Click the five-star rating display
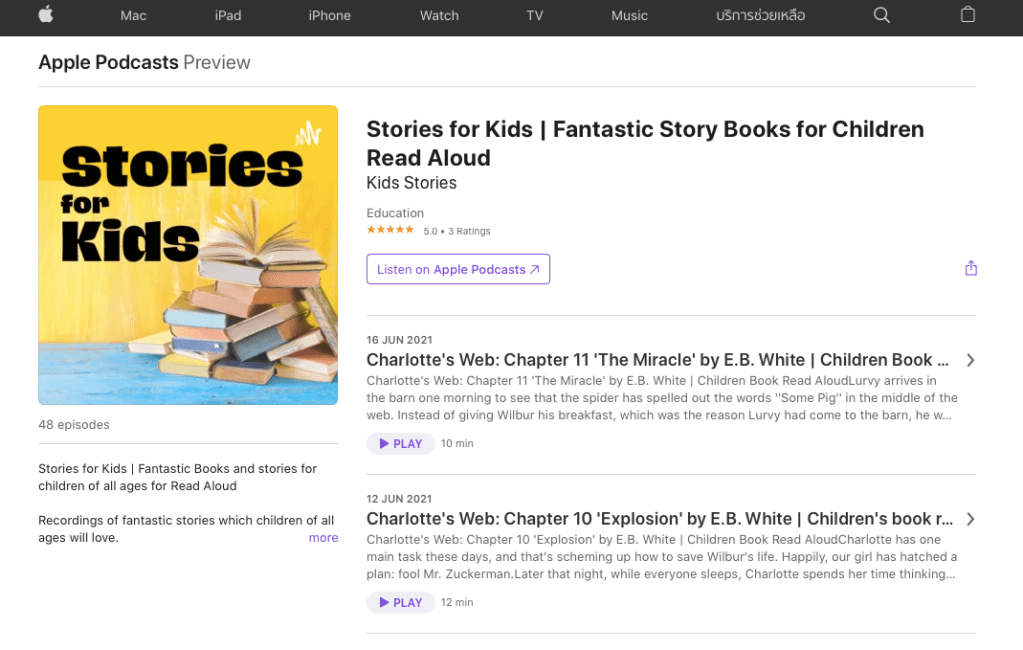This screenshot has height=650, width=1023. tap(390, 230)
